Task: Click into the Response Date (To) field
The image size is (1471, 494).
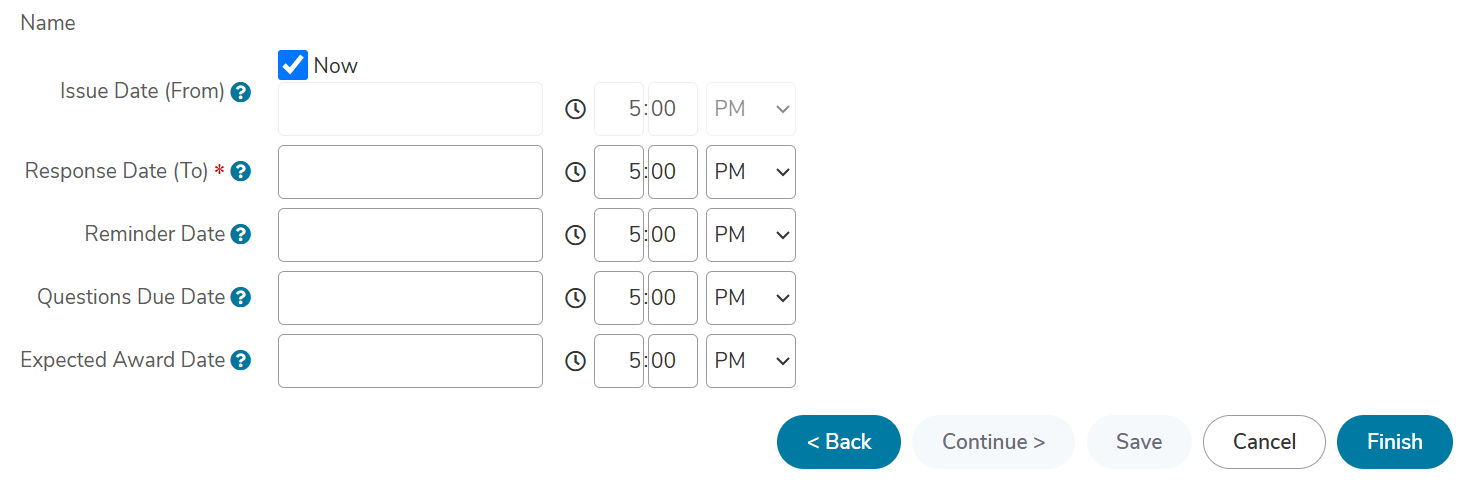Action: point(410,172)
